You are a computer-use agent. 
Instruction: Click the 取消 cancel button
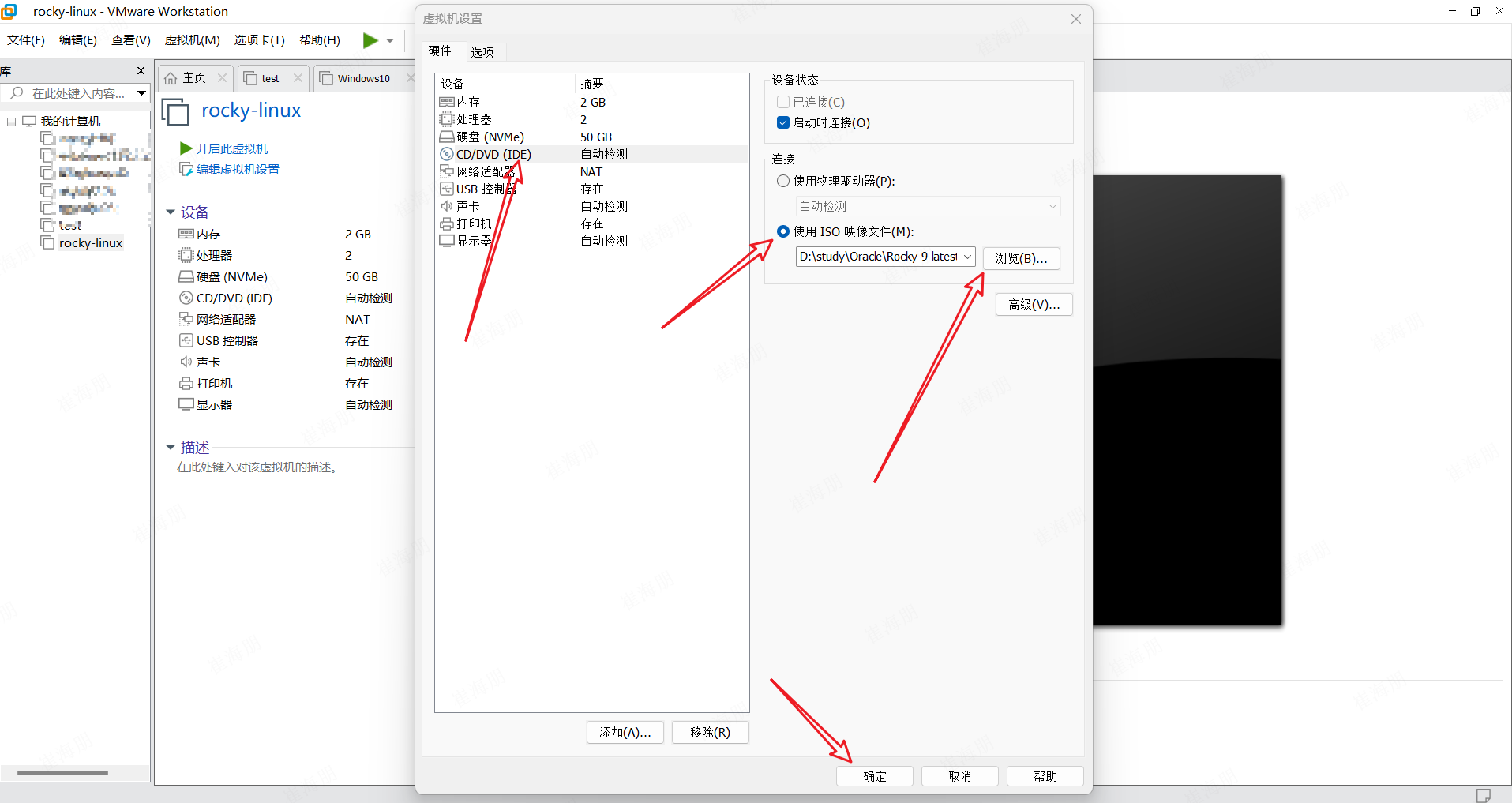[960, 776]
